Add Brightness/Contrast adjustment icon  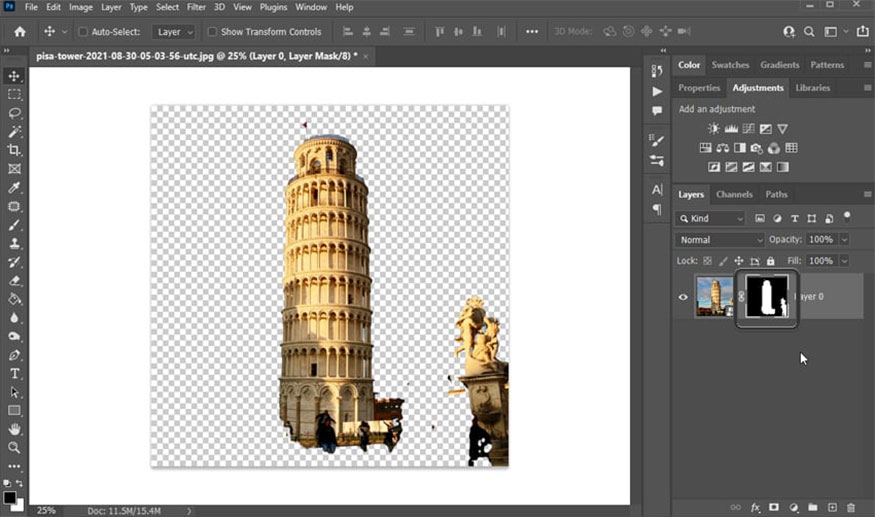coord(713,129)
